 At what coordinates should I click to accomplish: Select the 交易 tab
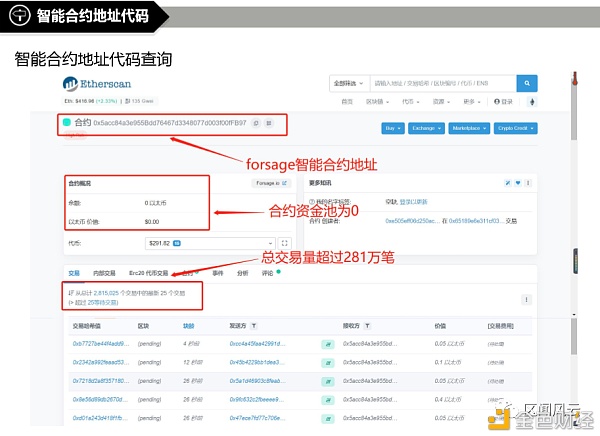pos(74,273)
